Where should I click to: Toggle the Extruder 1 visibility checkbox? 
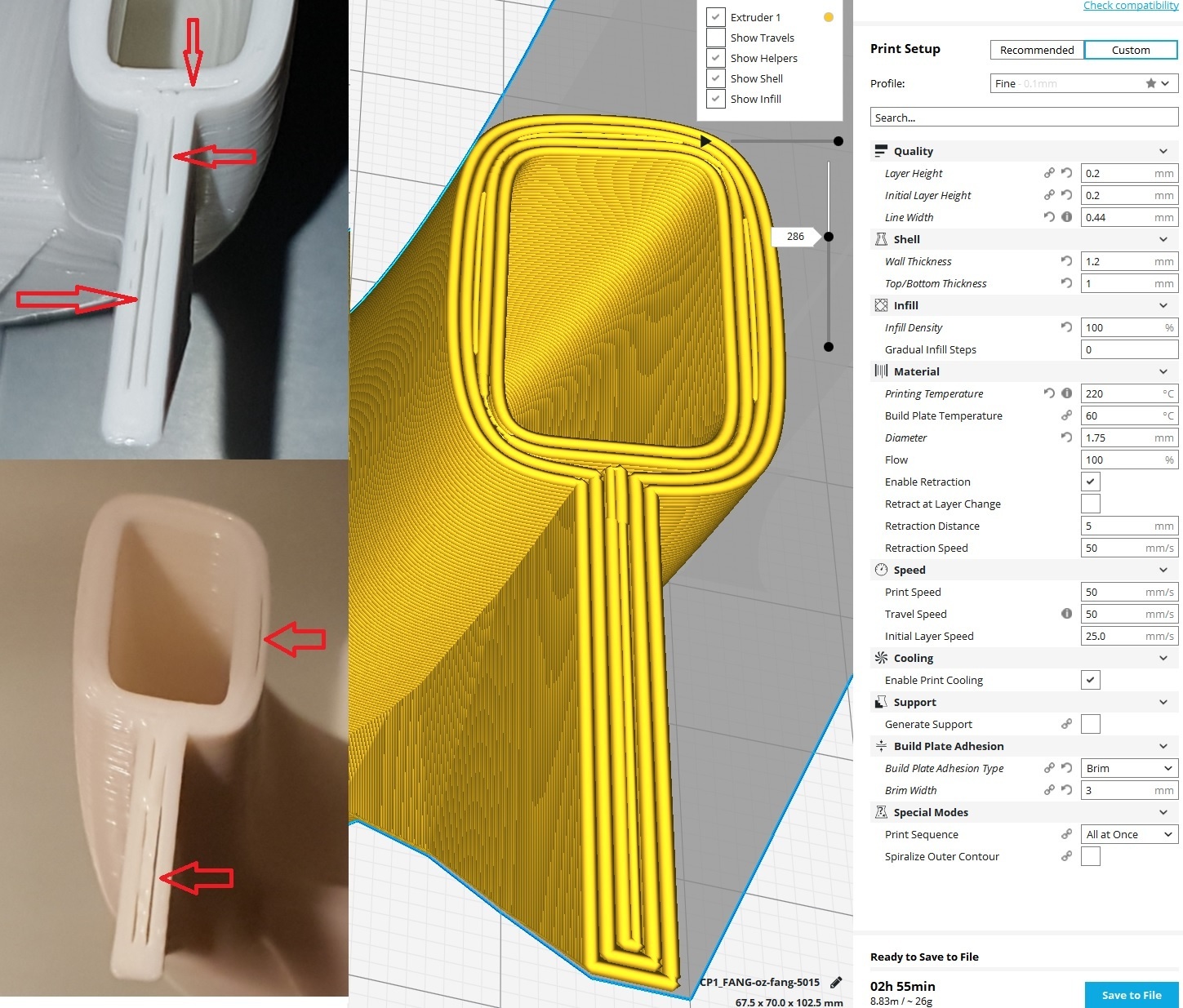point(715,17)
